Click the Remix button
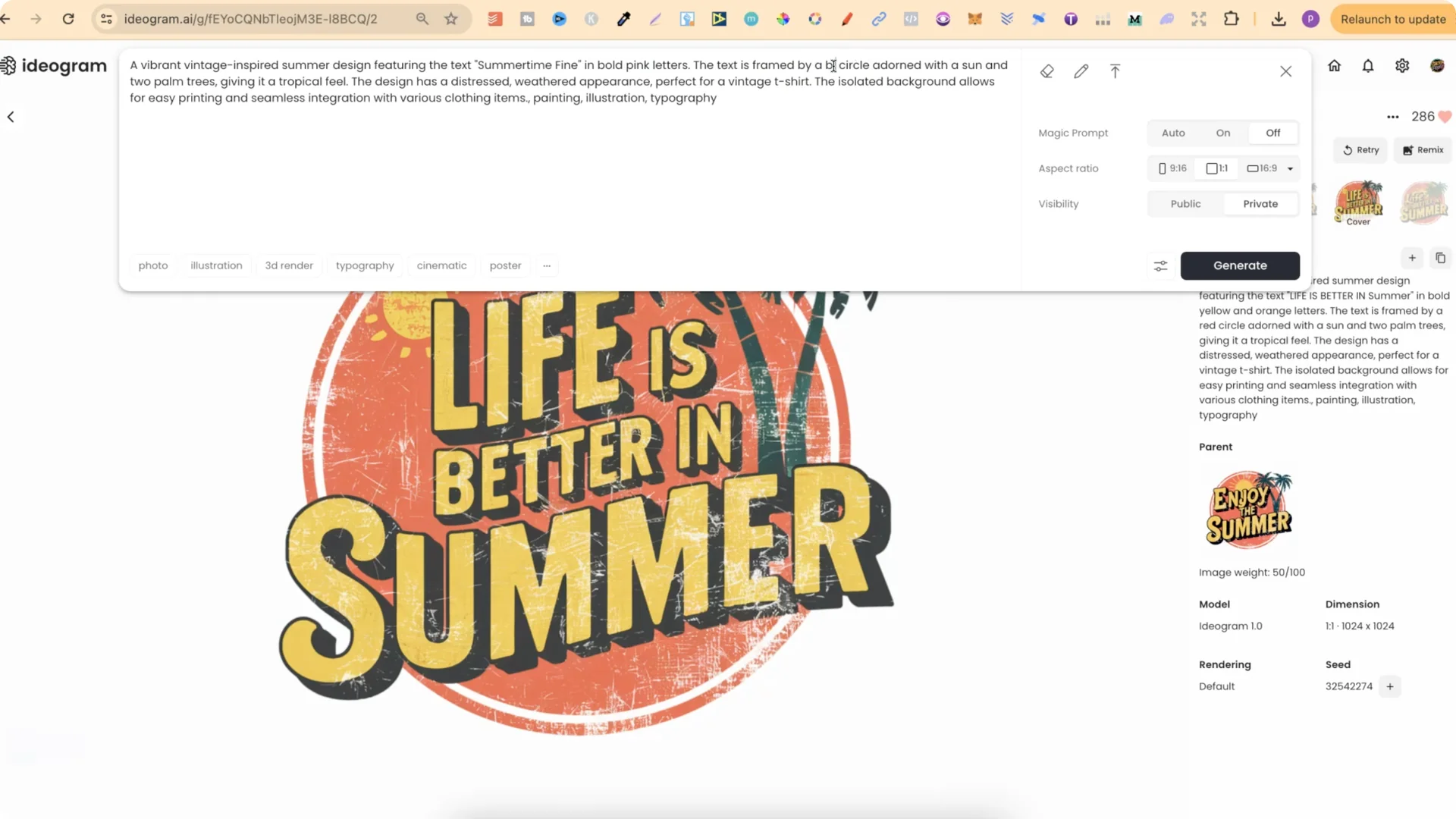This screenshot has width=1456, height=819. click(1423, 150)
